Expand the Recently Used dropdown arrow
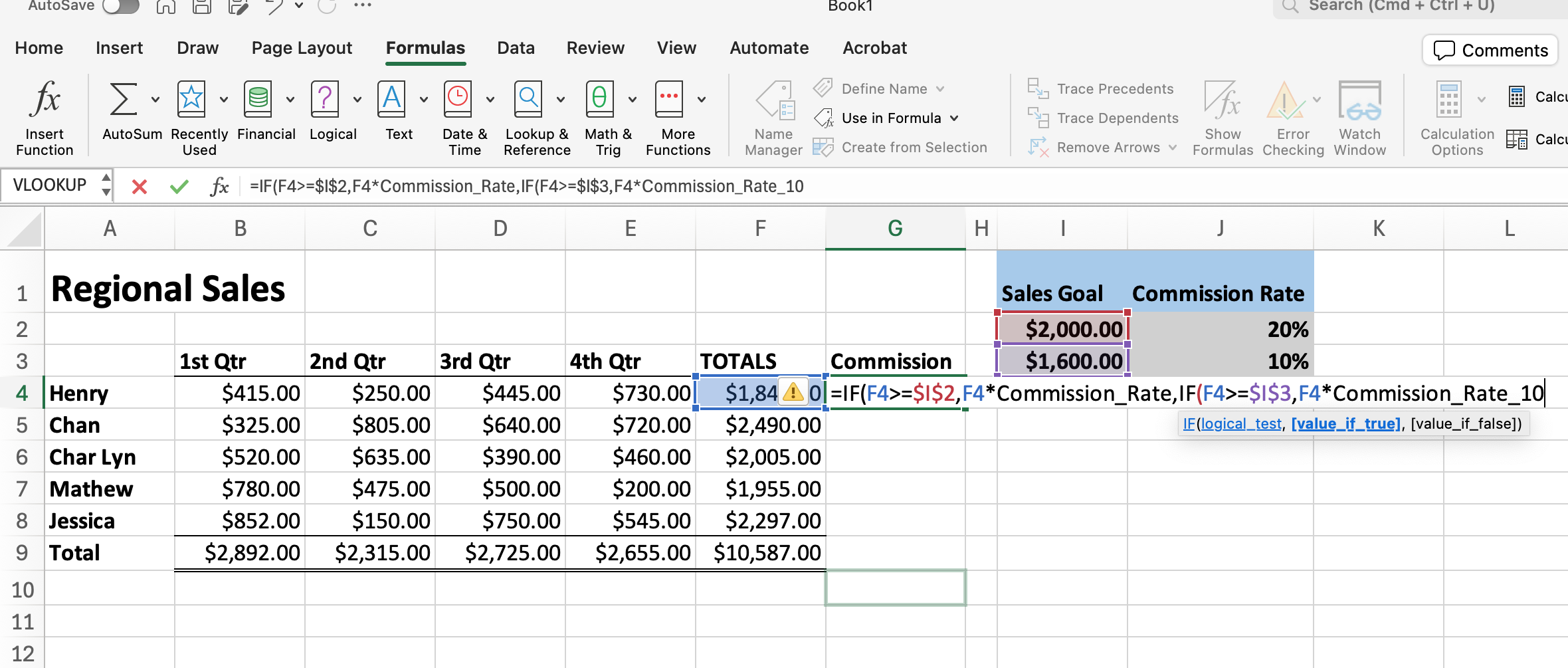1568x668 pixels. pos(224,100)
